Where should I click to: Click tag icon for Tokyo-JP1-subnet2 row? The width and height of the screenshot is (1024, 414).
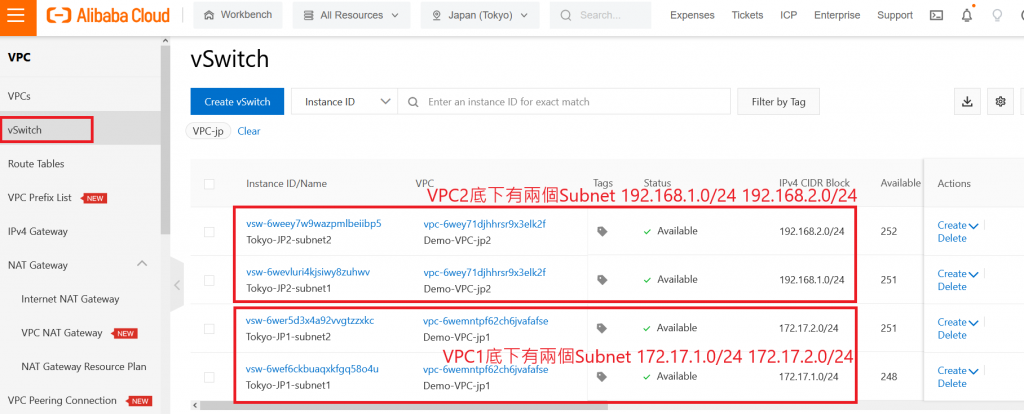click(602, 328)
